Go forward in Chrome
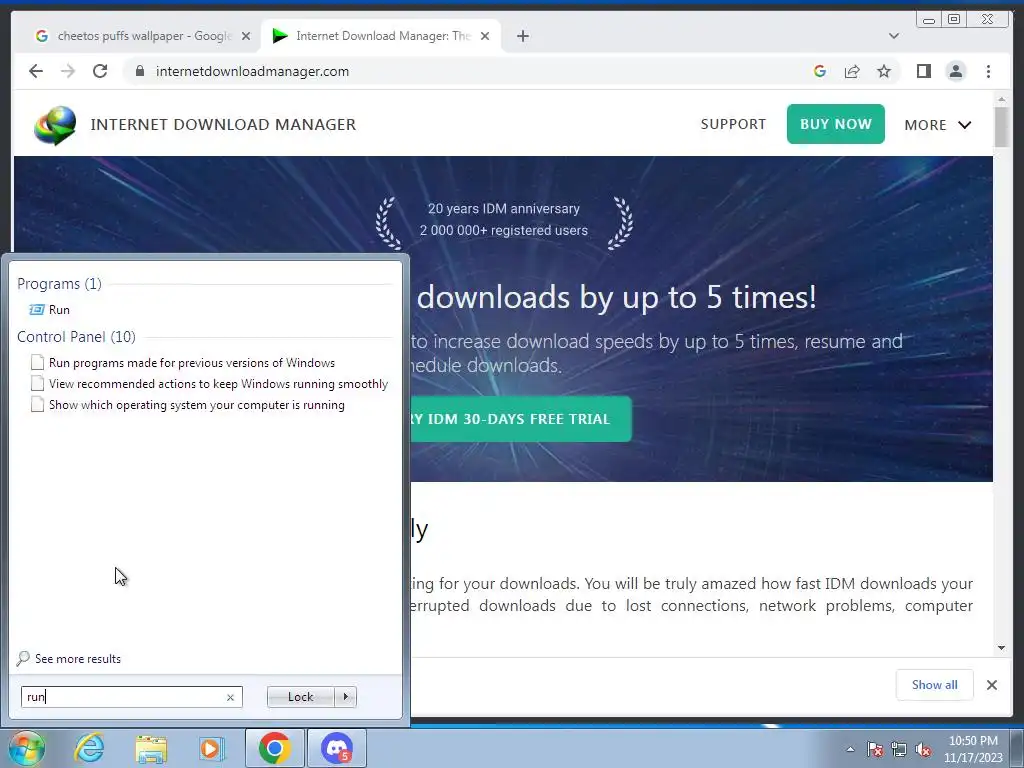The width and height of the screenshot is (1024, 768). pyautogui.click(x=68, y=71)
